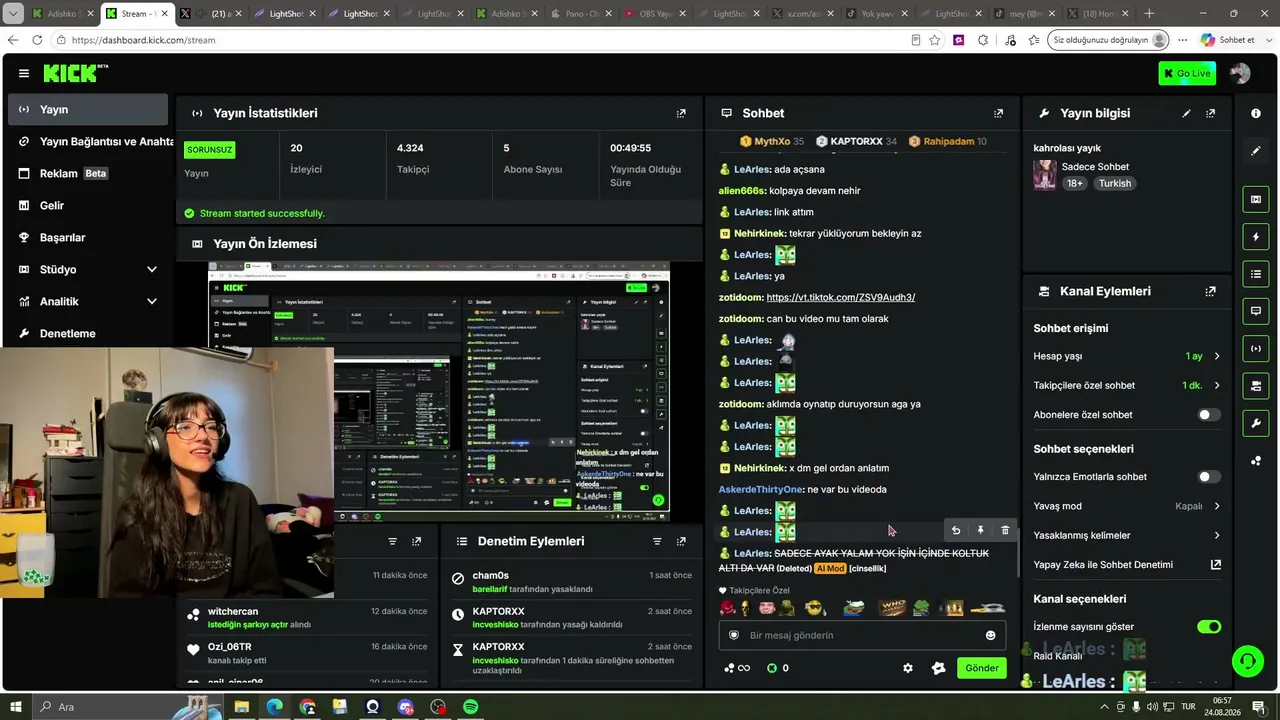Screen dimensions: 1280x720
Task: Click the cham0s moderation entry
Action: (x=571, y=582)
